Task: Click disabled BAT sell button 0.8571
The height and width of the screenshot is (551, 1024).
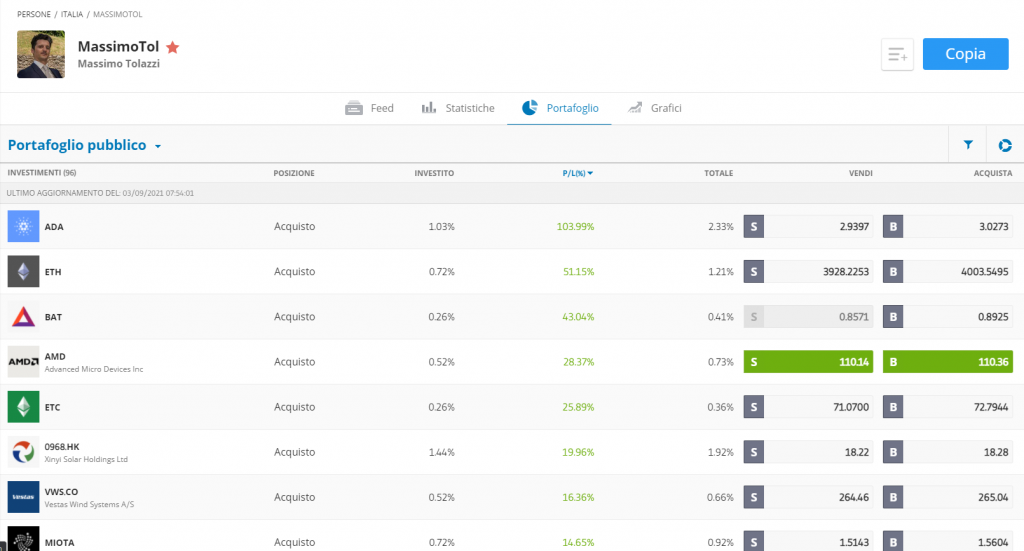Action: 808,317
